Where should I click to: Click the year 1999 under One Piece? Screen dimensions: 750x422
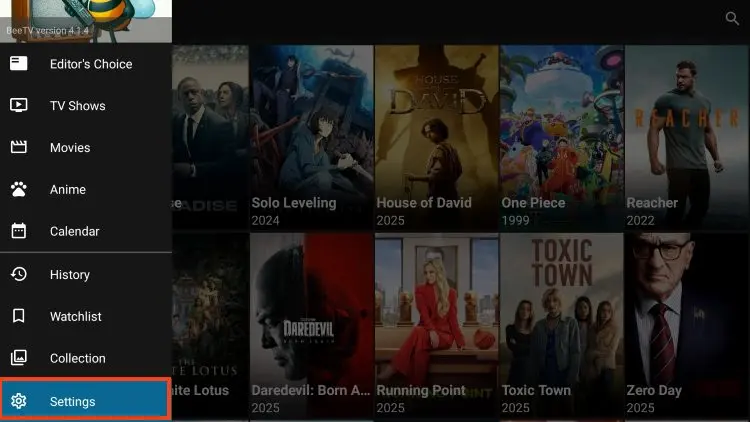(x=515, y=221)
